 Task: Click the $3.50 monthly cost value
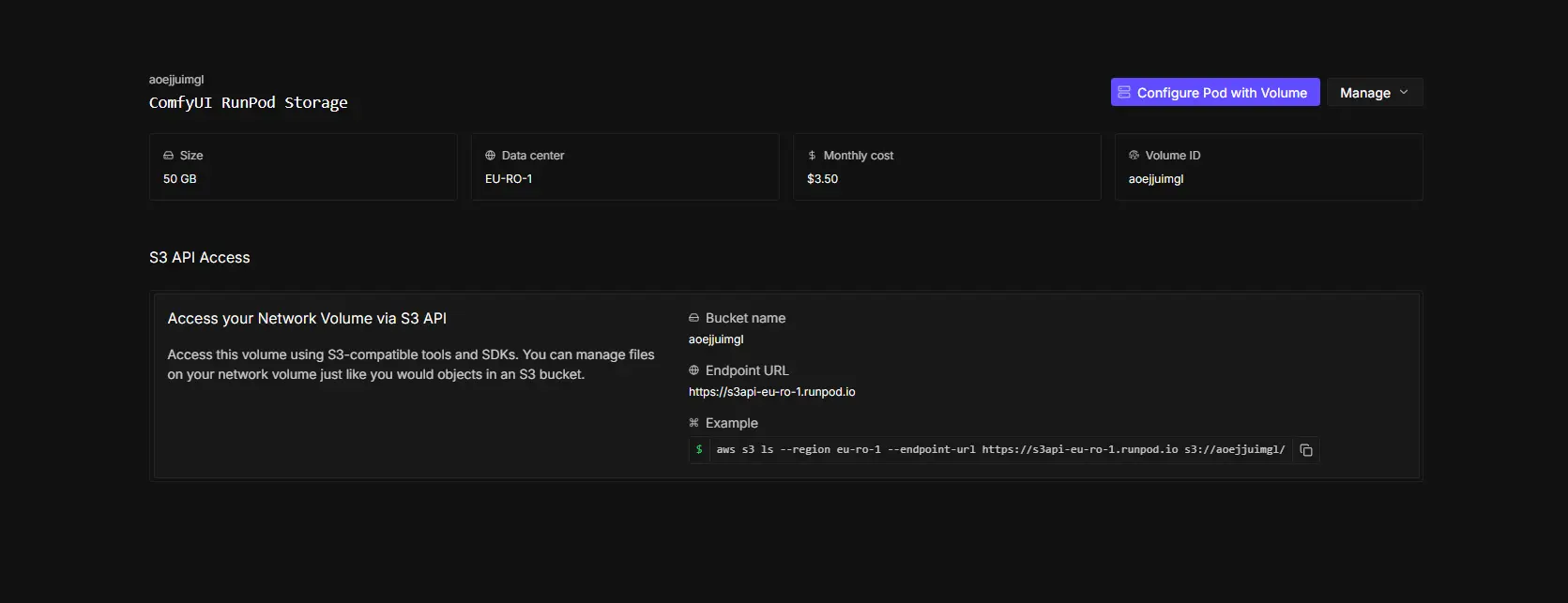(822, 179)
